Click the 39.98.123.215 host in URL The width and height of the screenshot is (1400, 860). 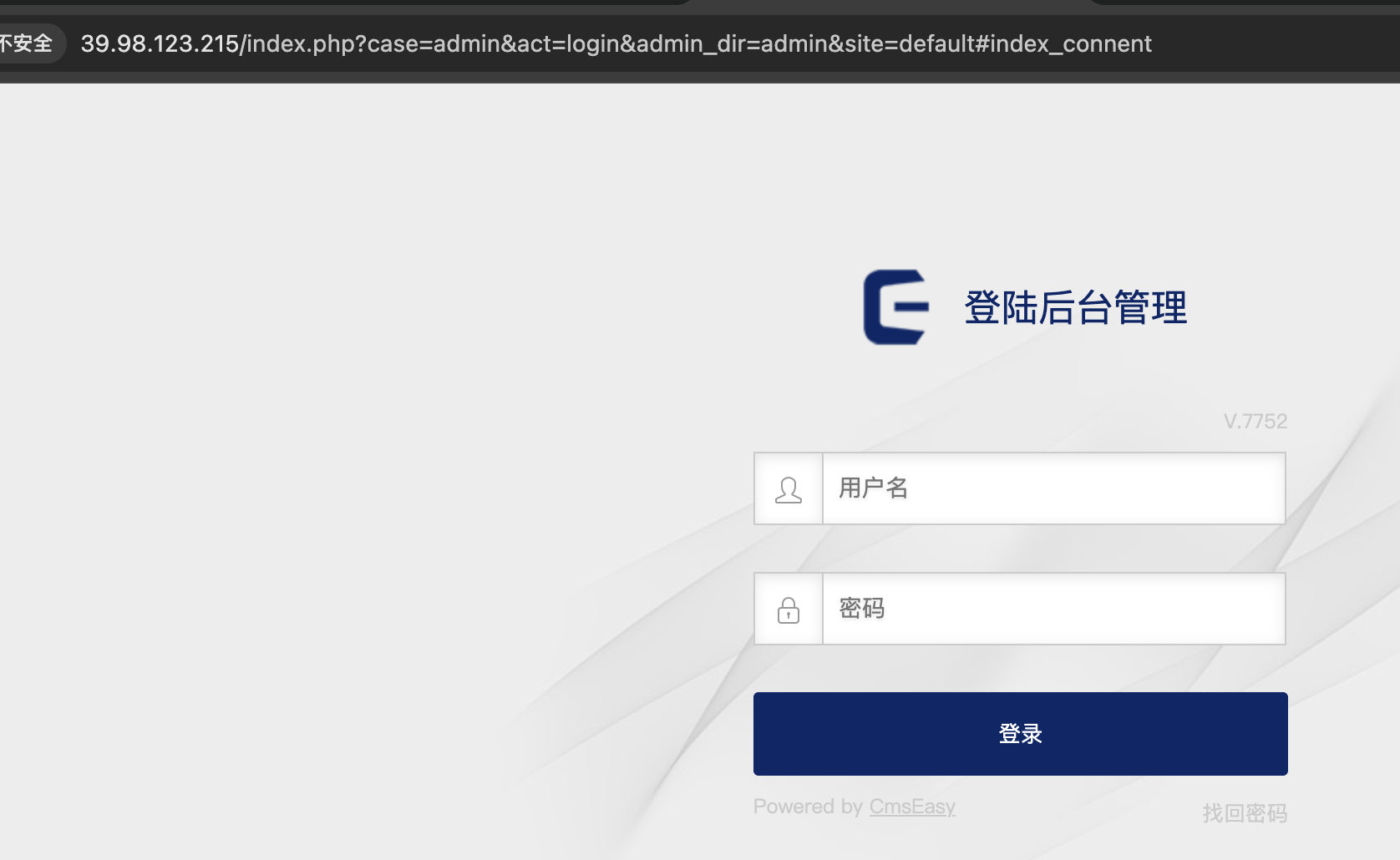[160, 43]
